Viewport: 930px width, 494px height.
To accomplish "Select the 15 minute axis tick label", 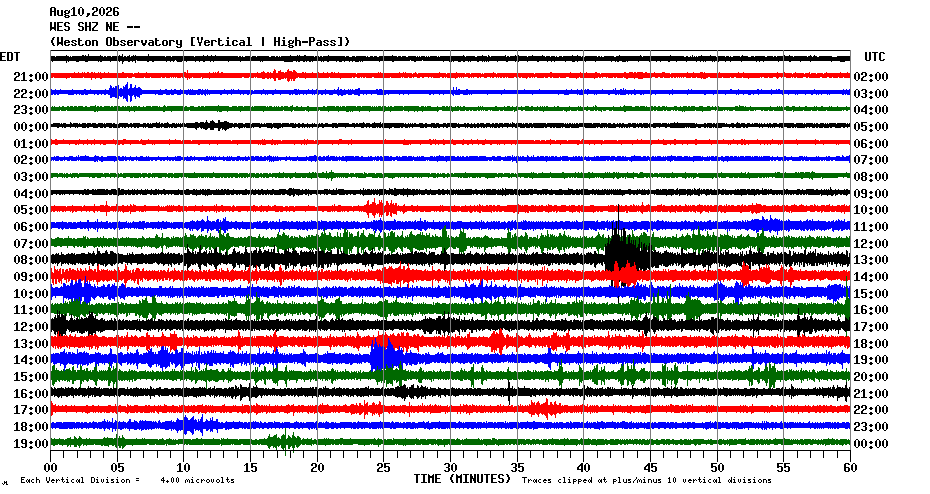I will pos(250,468).
